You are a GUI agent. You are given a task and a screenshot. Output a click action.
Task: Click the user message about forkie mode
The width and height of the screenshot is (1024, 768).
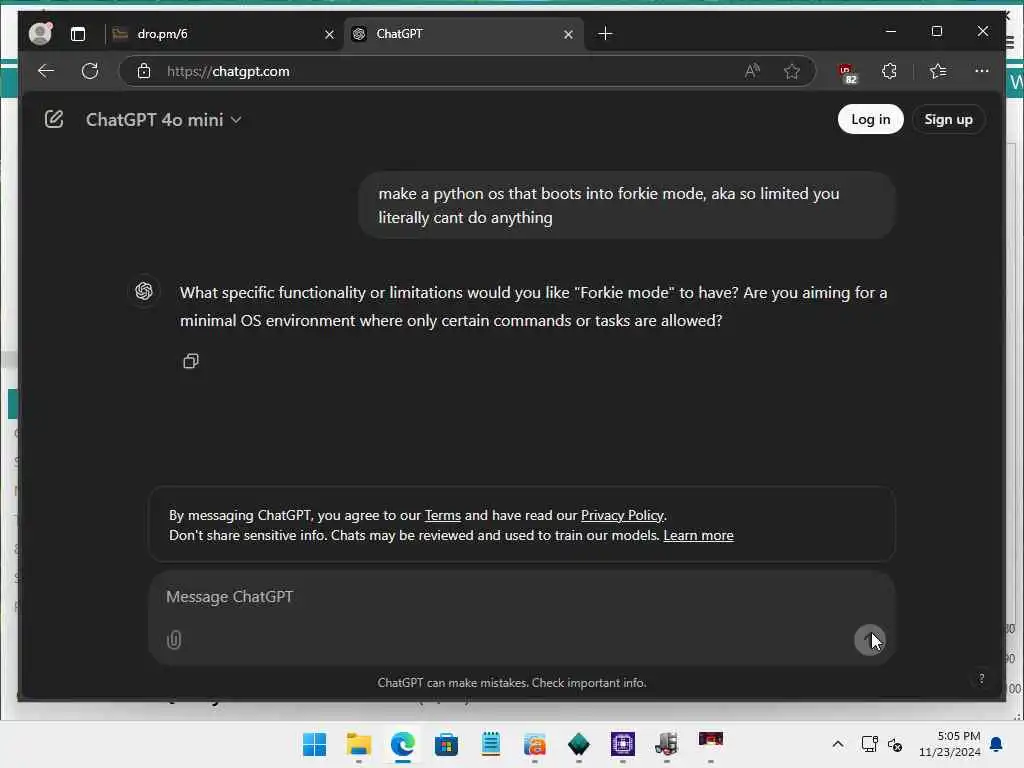[x=626, y=205]
